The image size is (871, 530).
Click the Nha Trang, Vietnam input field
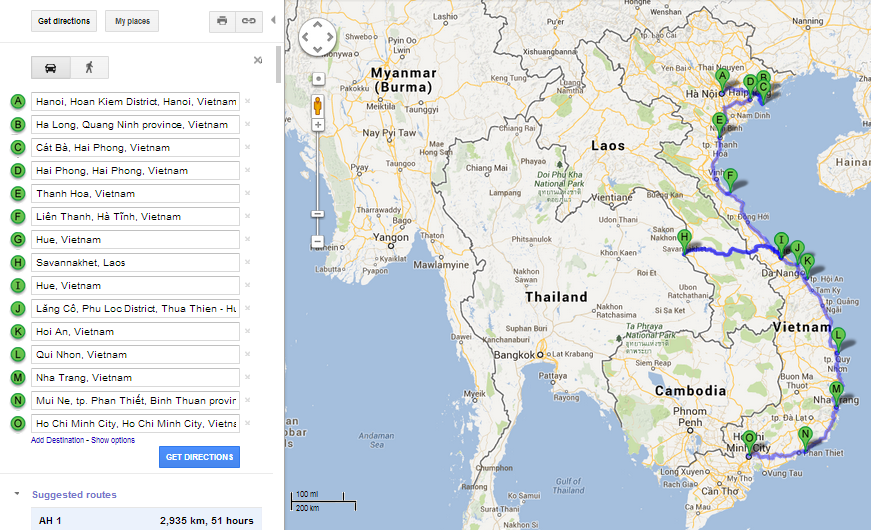[136, 378]
